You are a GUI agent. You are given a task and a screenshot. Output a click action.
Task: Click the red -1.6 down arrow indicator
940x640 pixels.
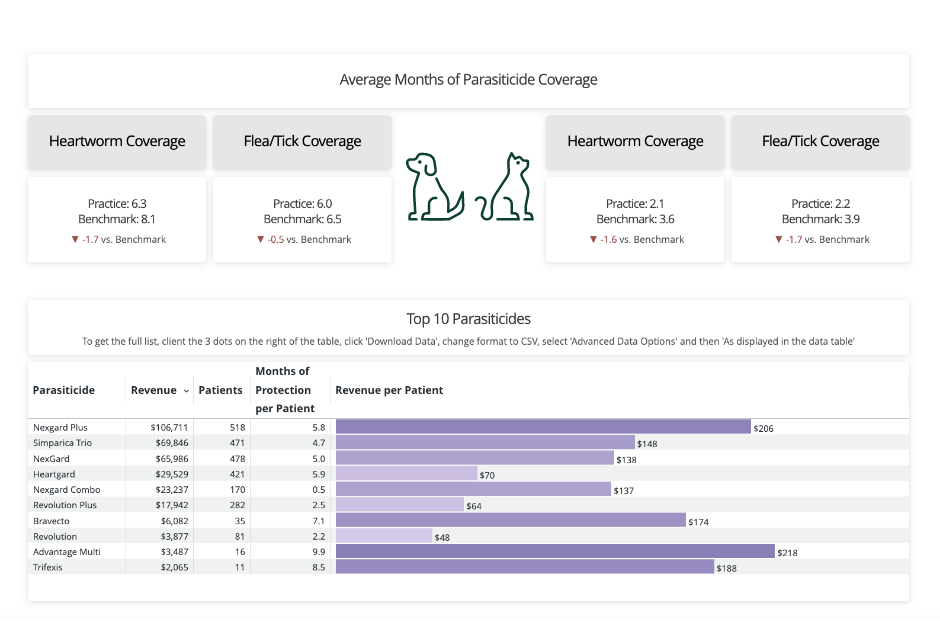[x=593, y=239]
